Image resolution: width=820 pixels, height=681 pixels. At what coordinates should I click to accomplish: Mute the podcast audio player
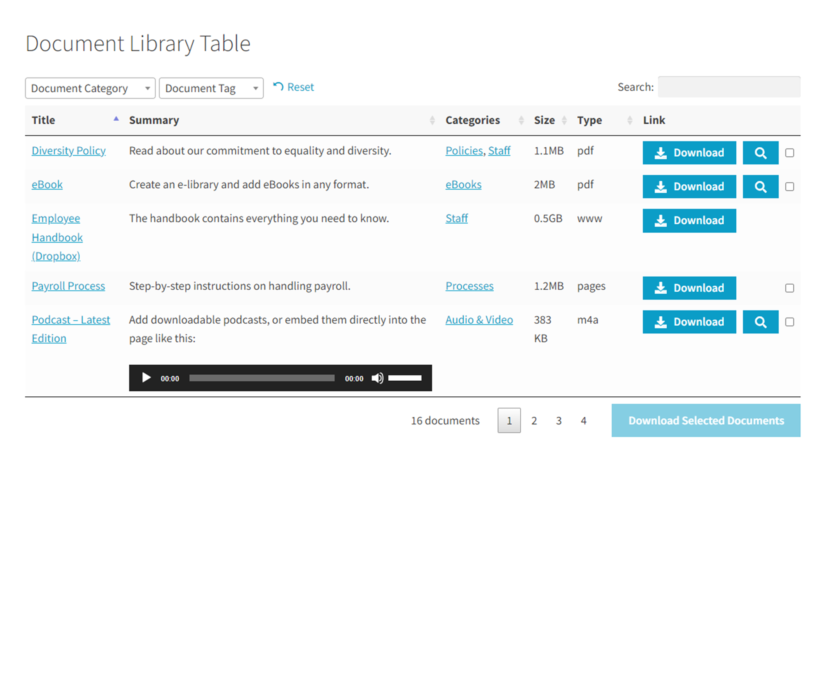click(377, 377)
